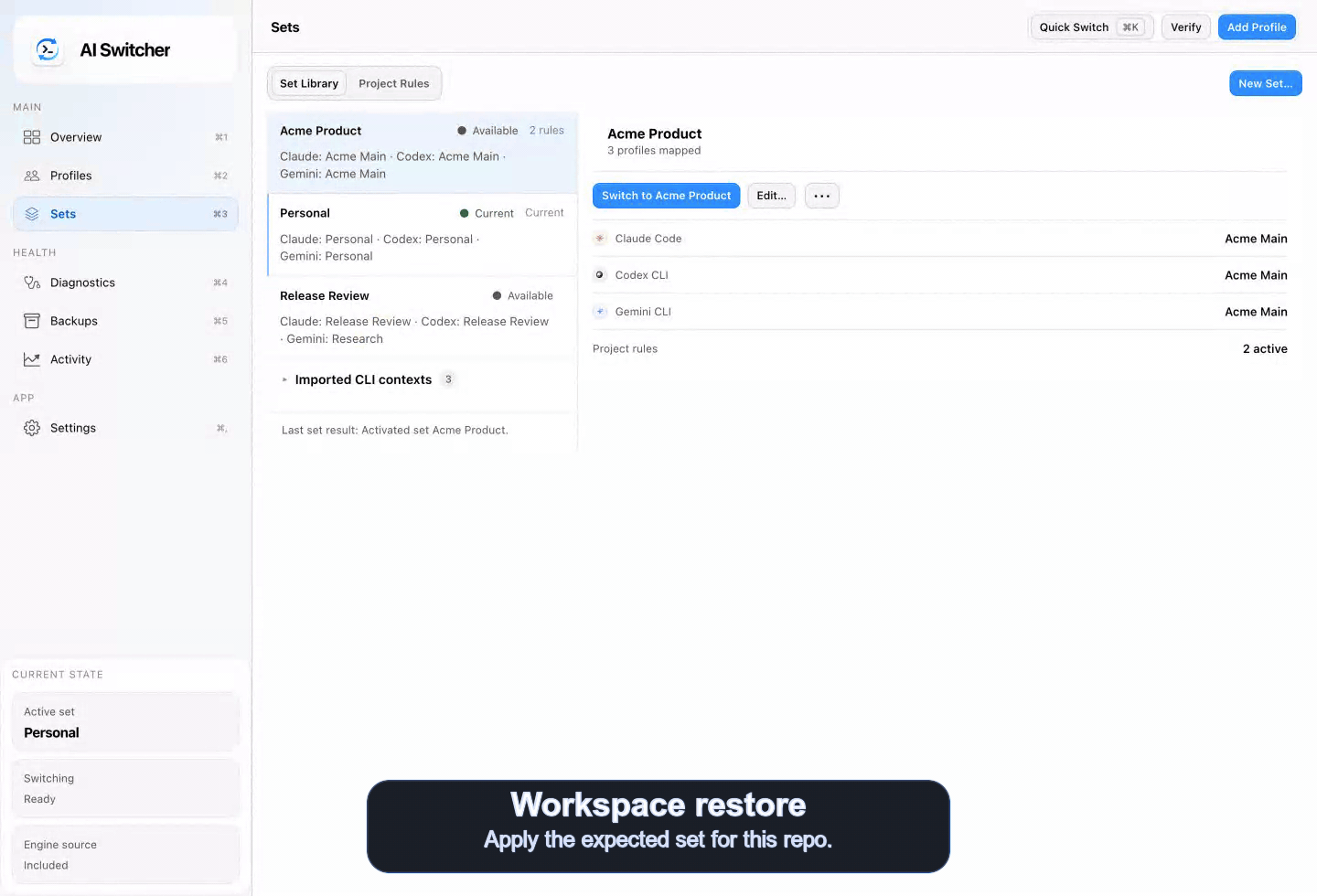
Task: Click the Claude Code icon in mapping list
Action: pos(600,239)
